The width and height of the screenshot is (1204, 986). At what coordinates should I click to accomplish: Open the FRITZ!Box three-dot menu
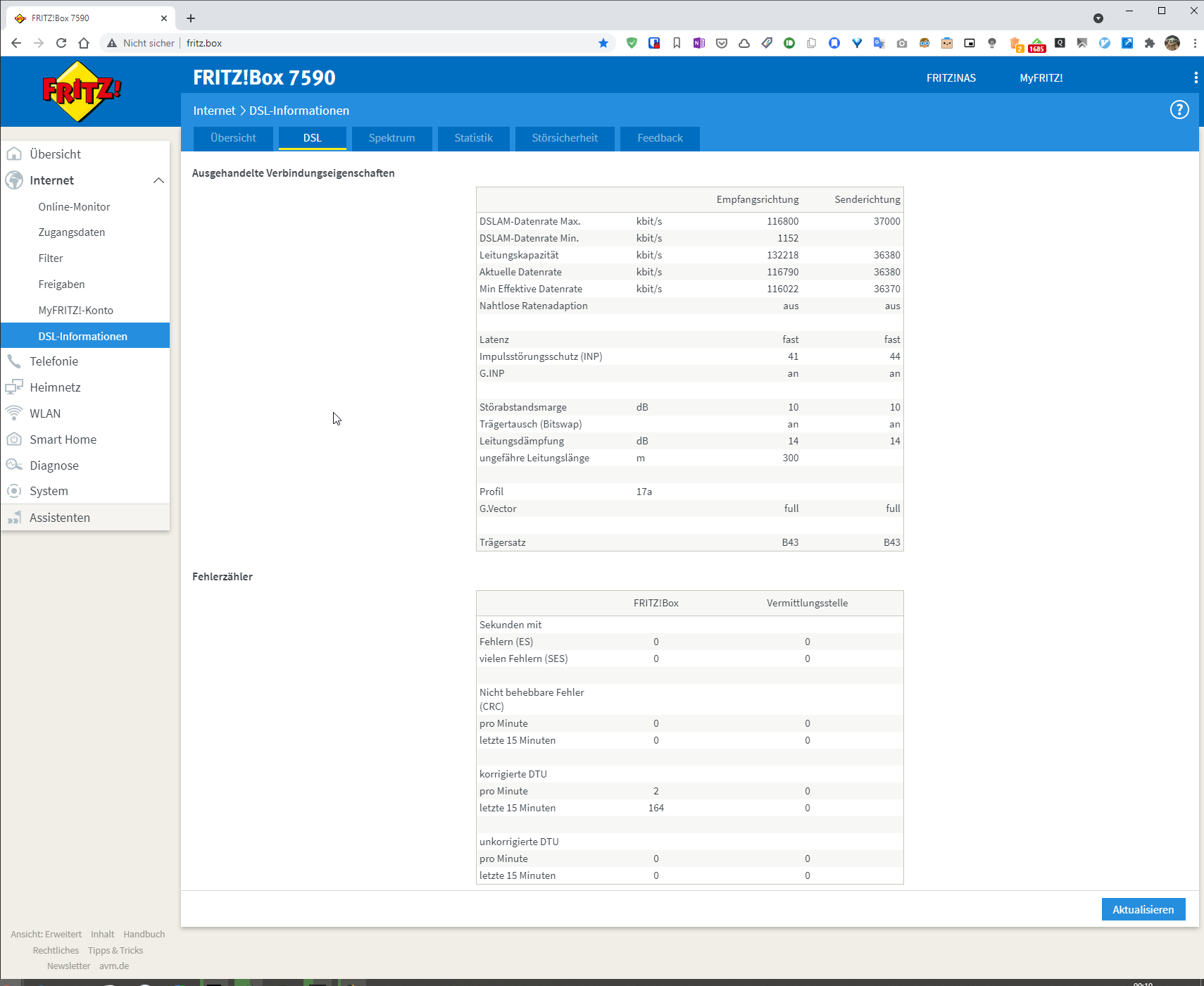[1196, 77]
